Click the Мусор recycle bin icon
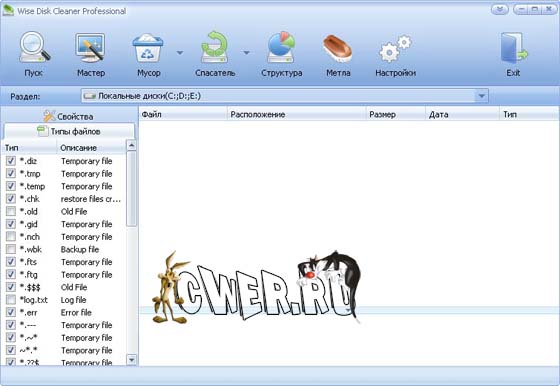Image resolution: width=560 pixels, height=386 pixels. coord(148,47)
